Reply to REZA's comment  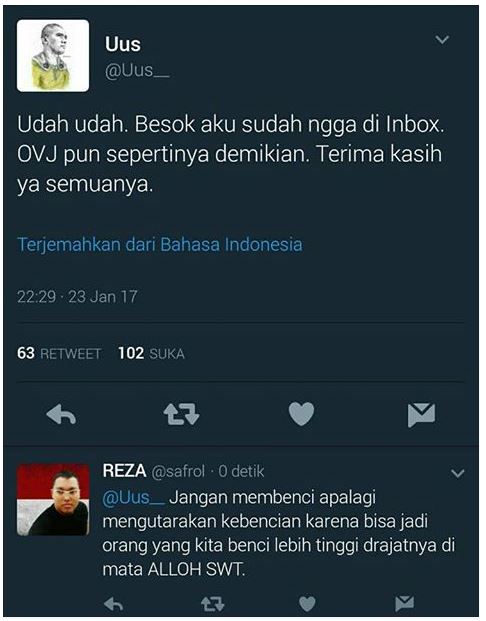click(x=113, y=604)
